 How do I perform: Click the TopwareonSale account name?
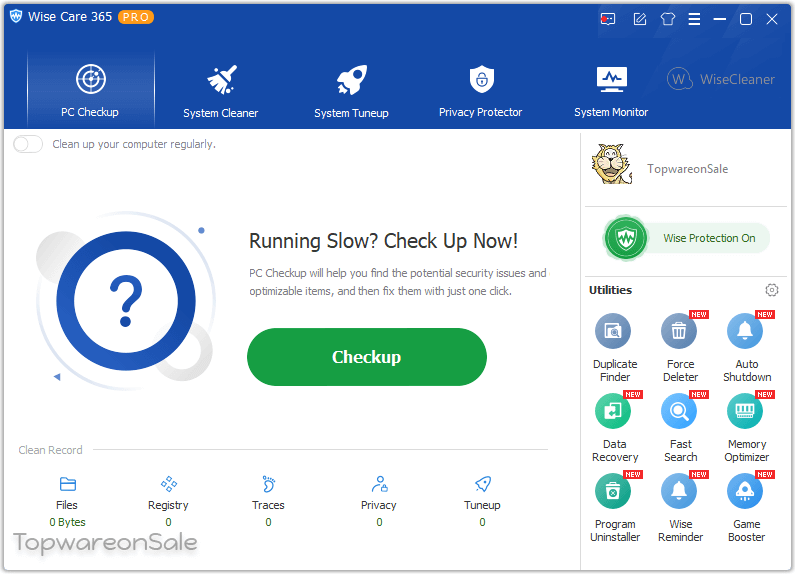[687, 169]
